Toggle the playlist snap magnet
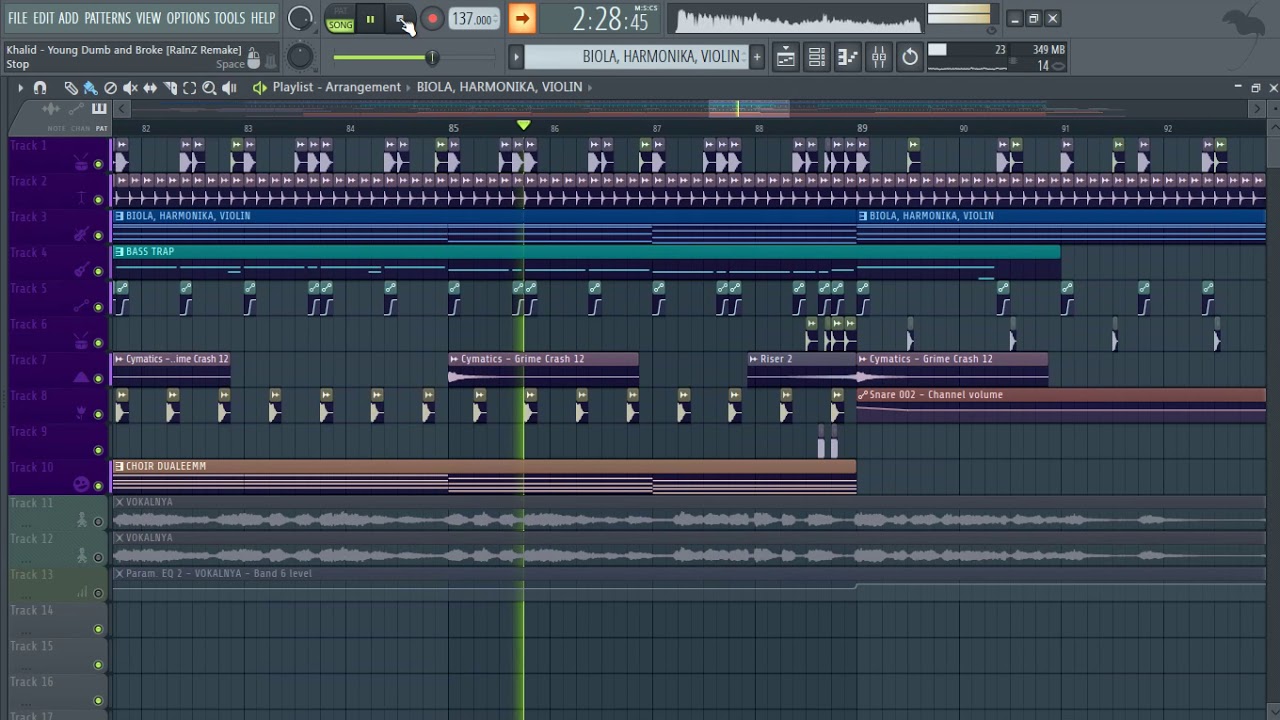The width and height of the screenshot is (1280, 720). pyautogui.click(x=40, y=88)
